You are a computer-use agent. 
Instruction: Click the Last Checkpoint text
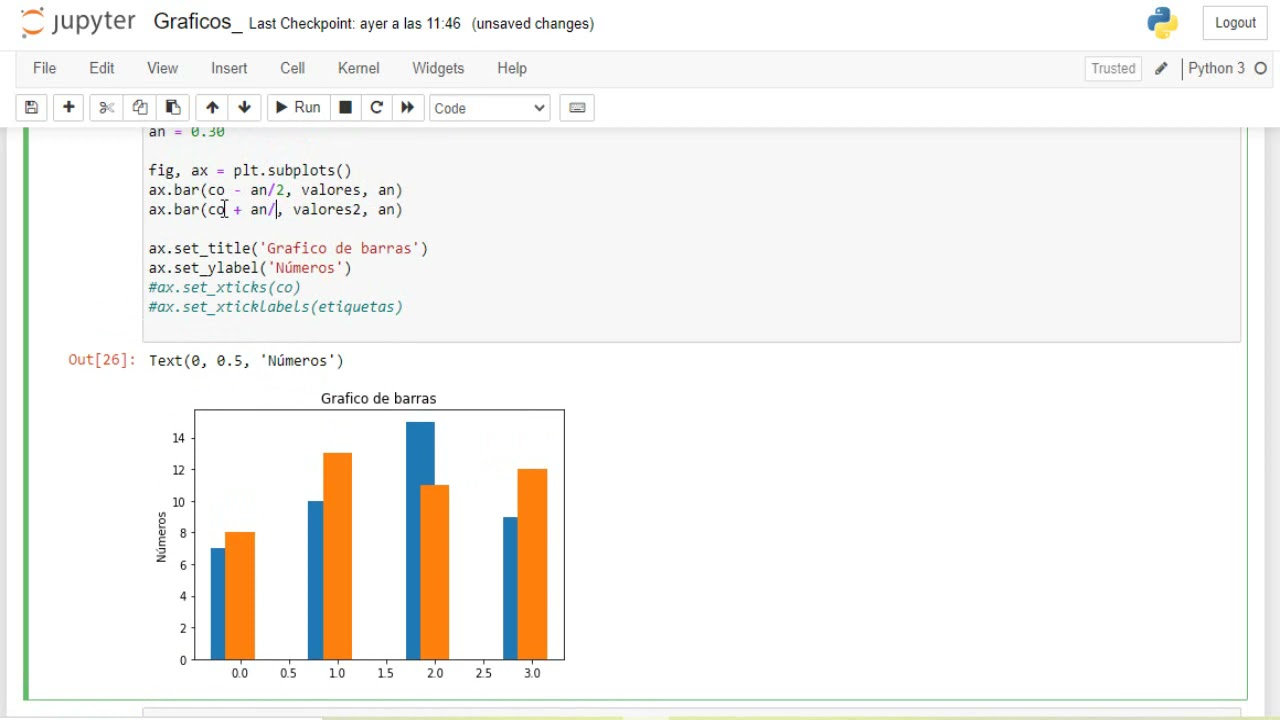click(355, 23)
